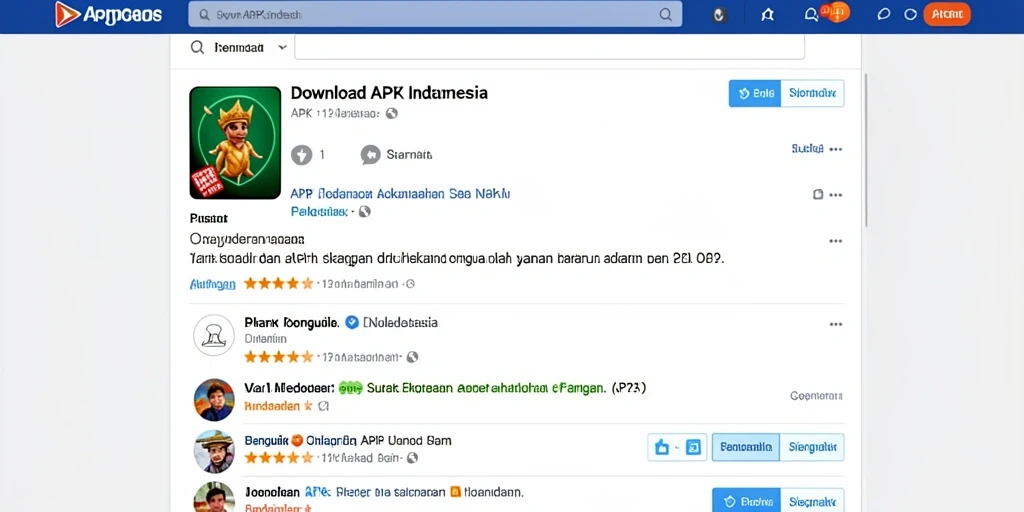
Task: Click the Varl Medoaer reviewer name
Action: [289, 388]
